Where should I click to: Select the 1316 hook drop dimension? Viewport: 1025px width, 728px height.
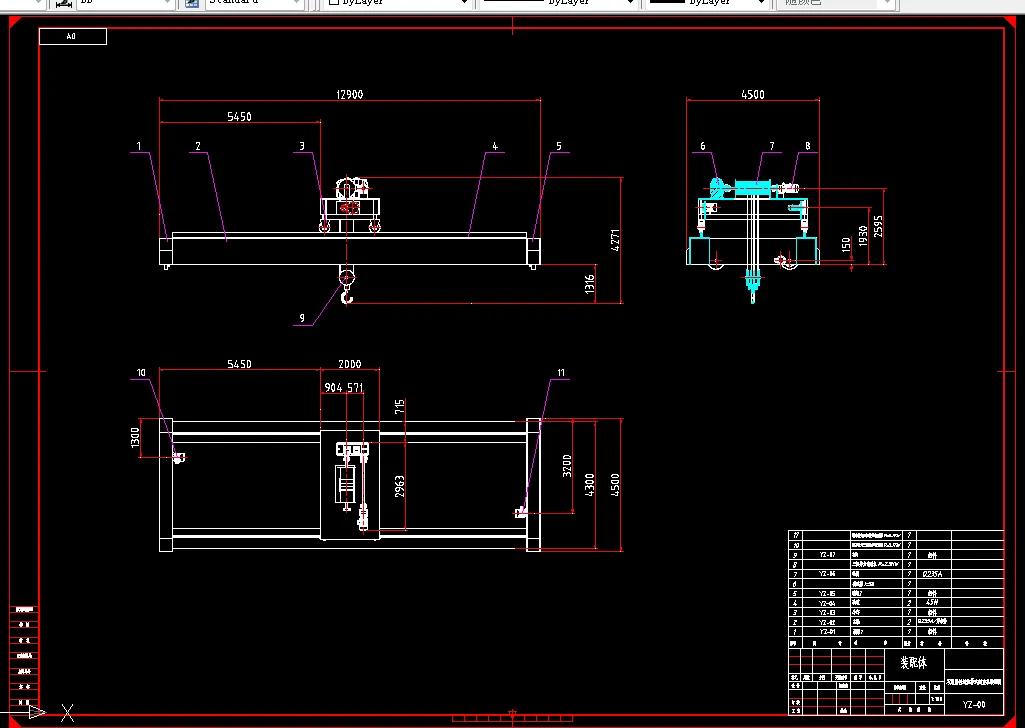point(590,284)
